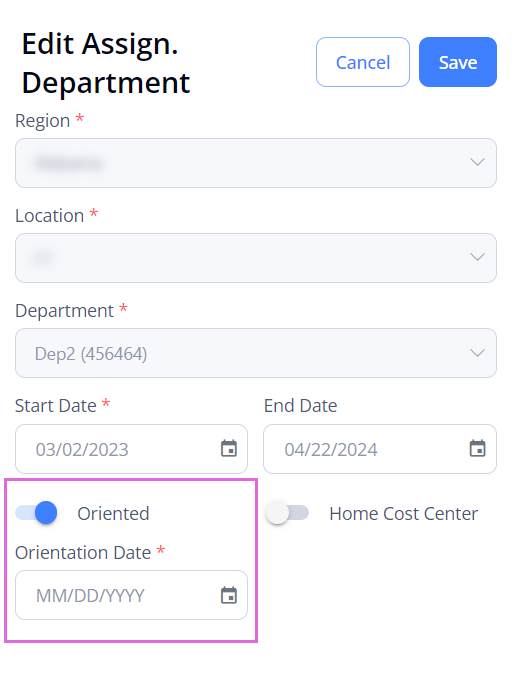Open the Start Date calendar picker icon
The height and width of the screenshot is (682, 518).
229,448
